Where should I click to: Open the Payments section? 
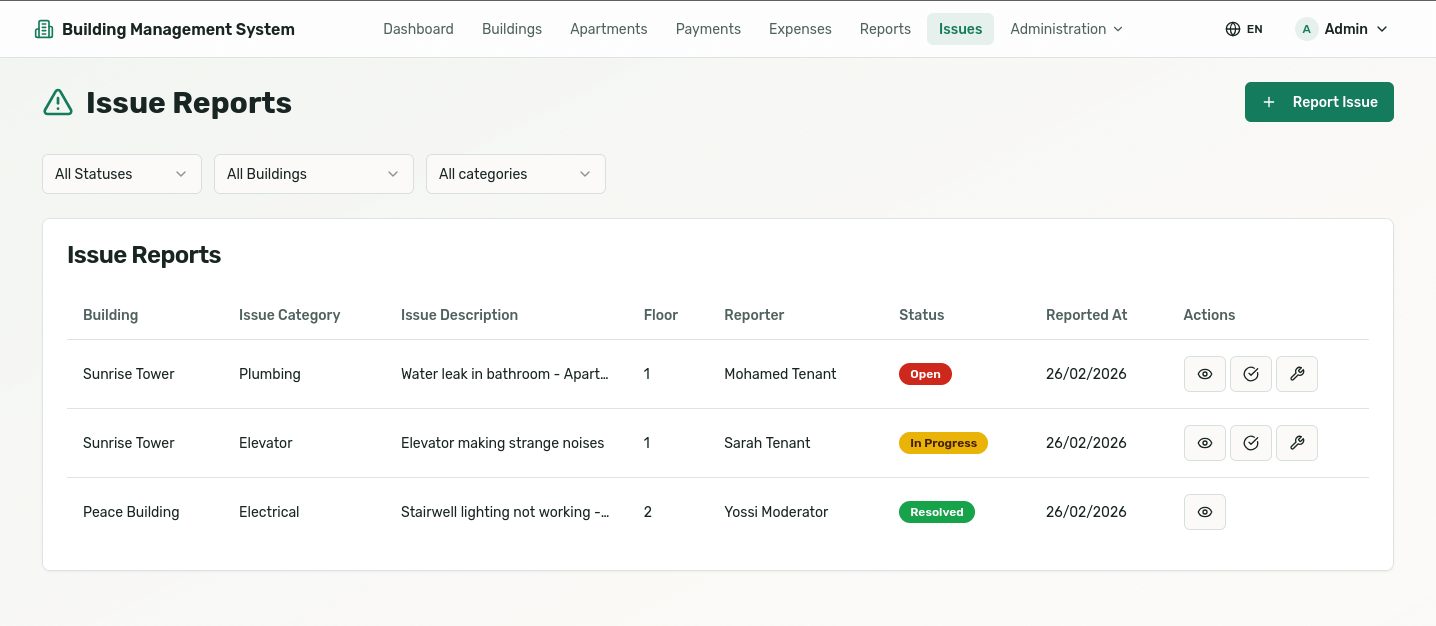pyautogui.click(x=708, y=29)
